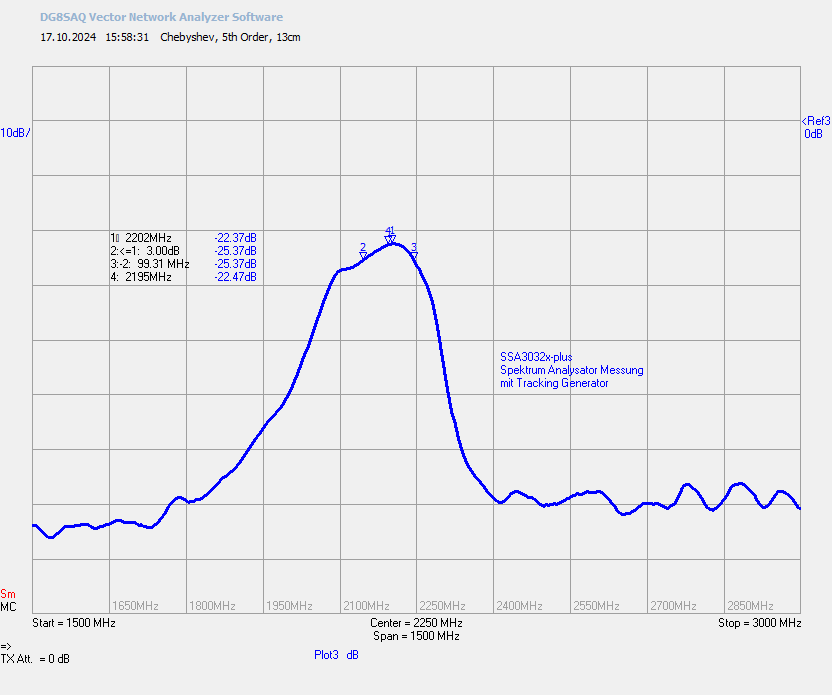Select the marker 1 2202MHz readout line
Screen dimensions: 832x695
(x=184, y=238)
